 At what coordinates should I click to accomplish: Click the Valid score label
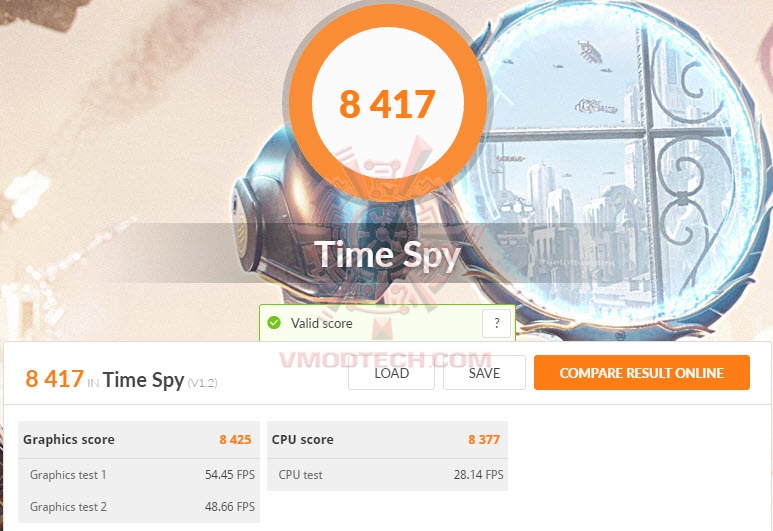tap(321, 323)
